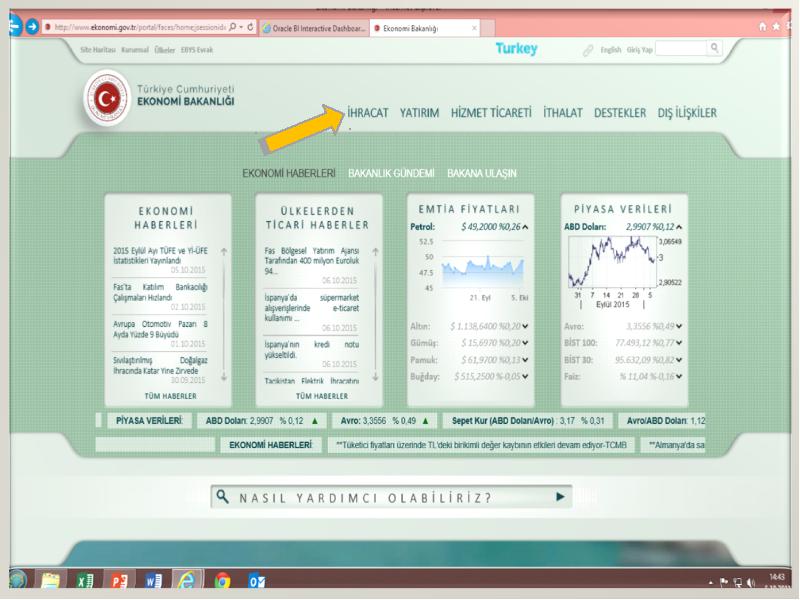The width and height of the screenshot is (800, 600).
Task: Open the HİZMET TİCARETİ menu
Action: pos(491,113)
